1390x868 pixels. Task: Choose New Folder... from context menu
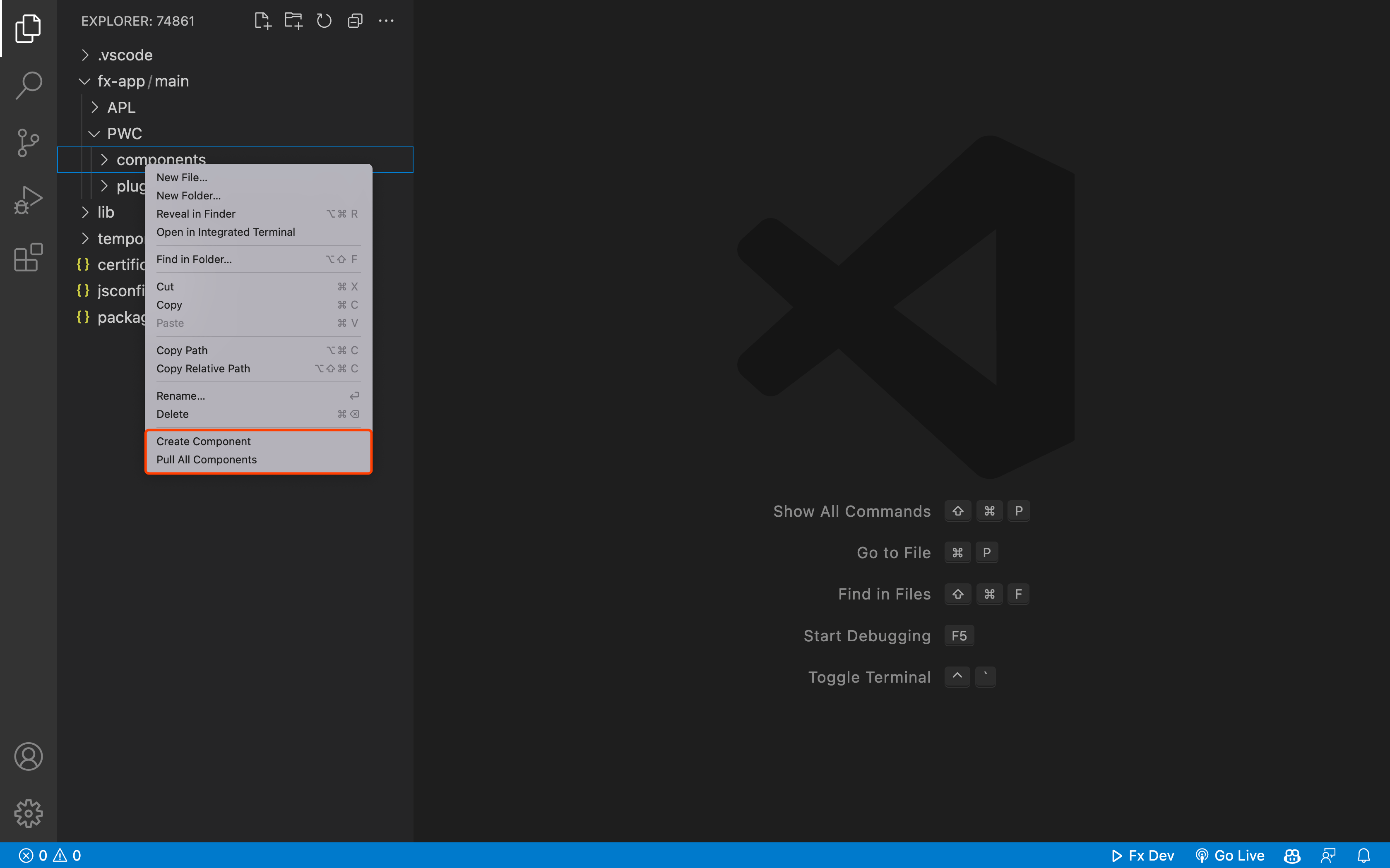click(x=258, y=196)
